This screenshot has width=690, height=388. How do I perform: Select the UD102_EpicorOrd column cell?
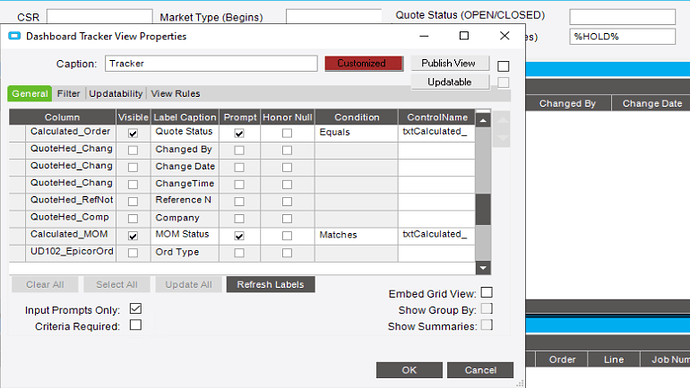click(x=71, y=252)
